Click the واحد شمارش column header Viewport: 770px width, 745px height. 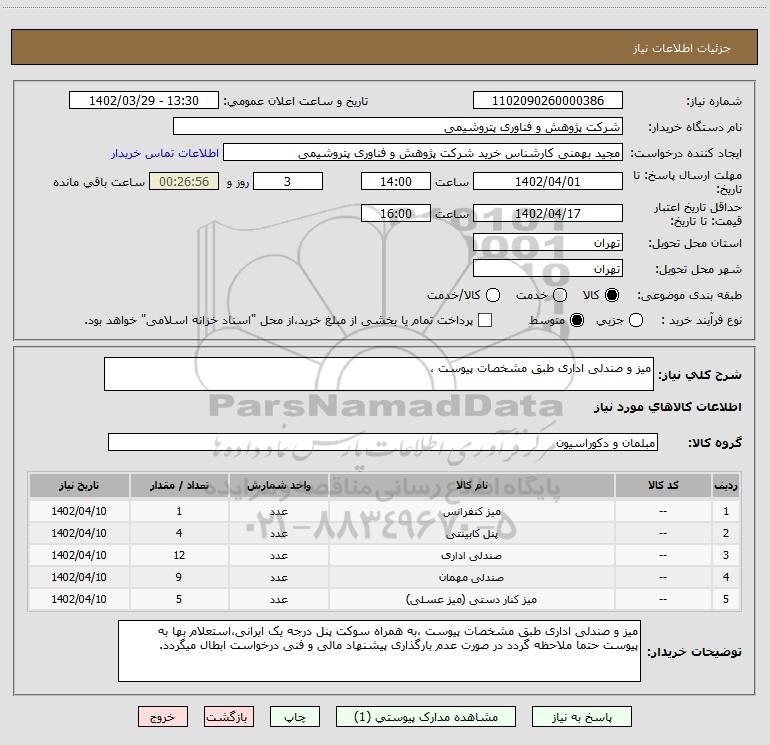(x=278, y=486)
